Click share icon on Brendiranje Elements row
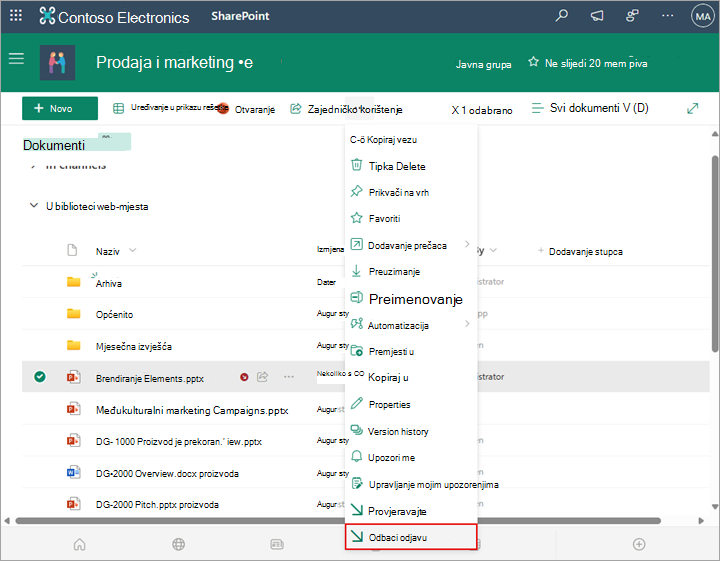 [262, 377]
